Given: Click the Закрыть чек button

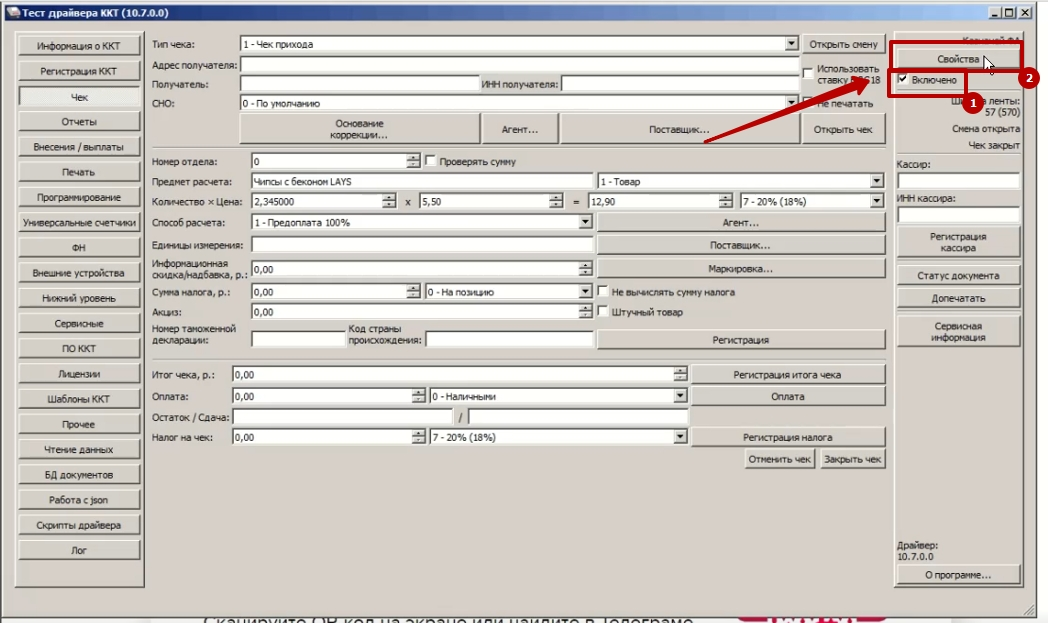Looking at the screenshot, I should click(852, 459).
